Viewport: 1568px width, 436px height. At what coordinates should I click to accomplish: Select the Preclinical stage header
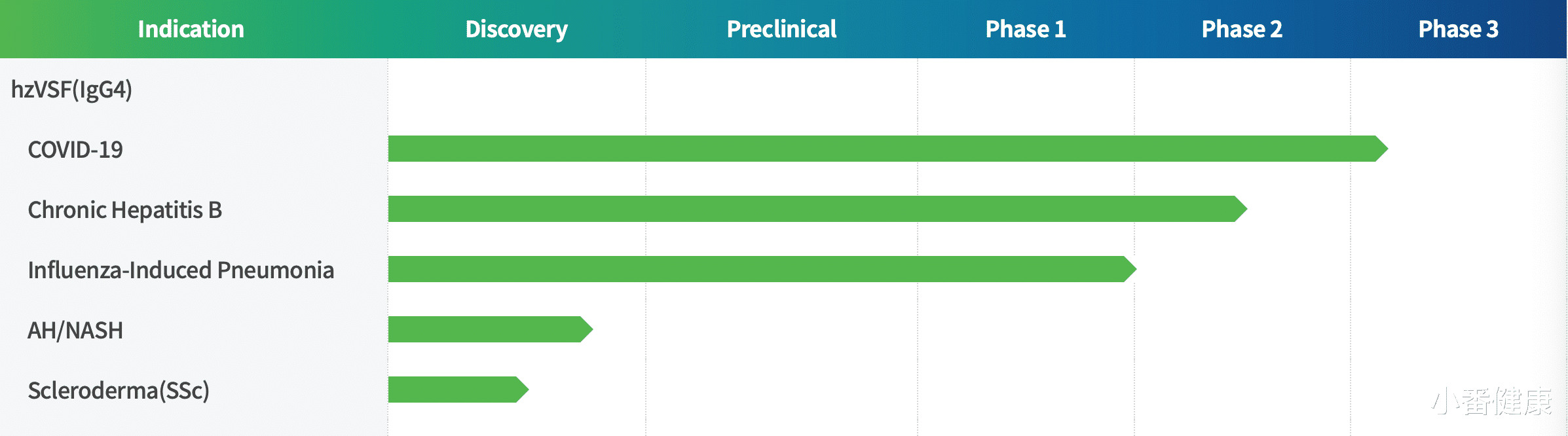click(x=781, y=29)
